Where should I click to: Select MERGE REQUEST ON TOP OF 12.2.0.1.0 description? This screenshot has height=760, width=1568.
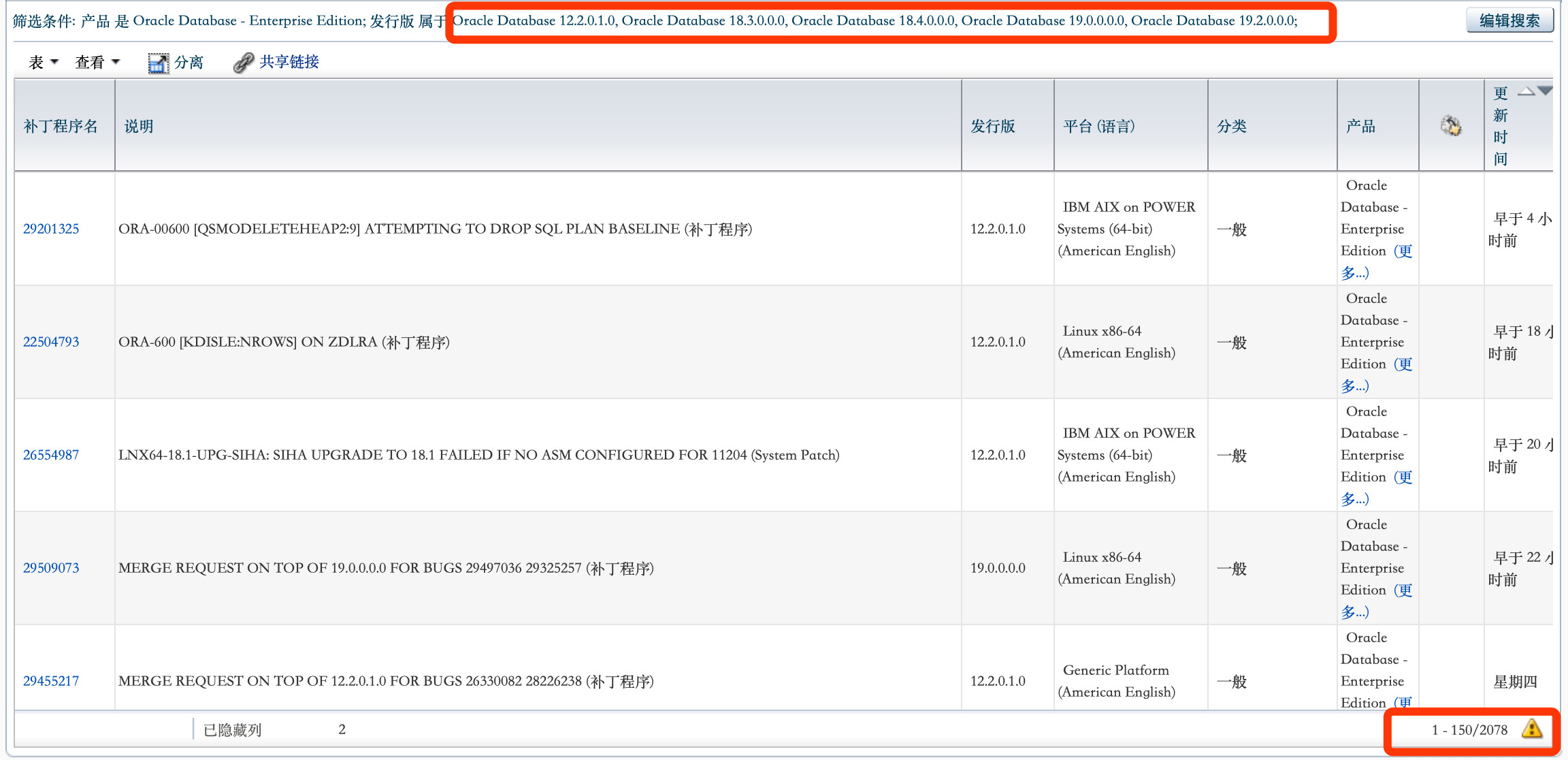tap(386, 681)
